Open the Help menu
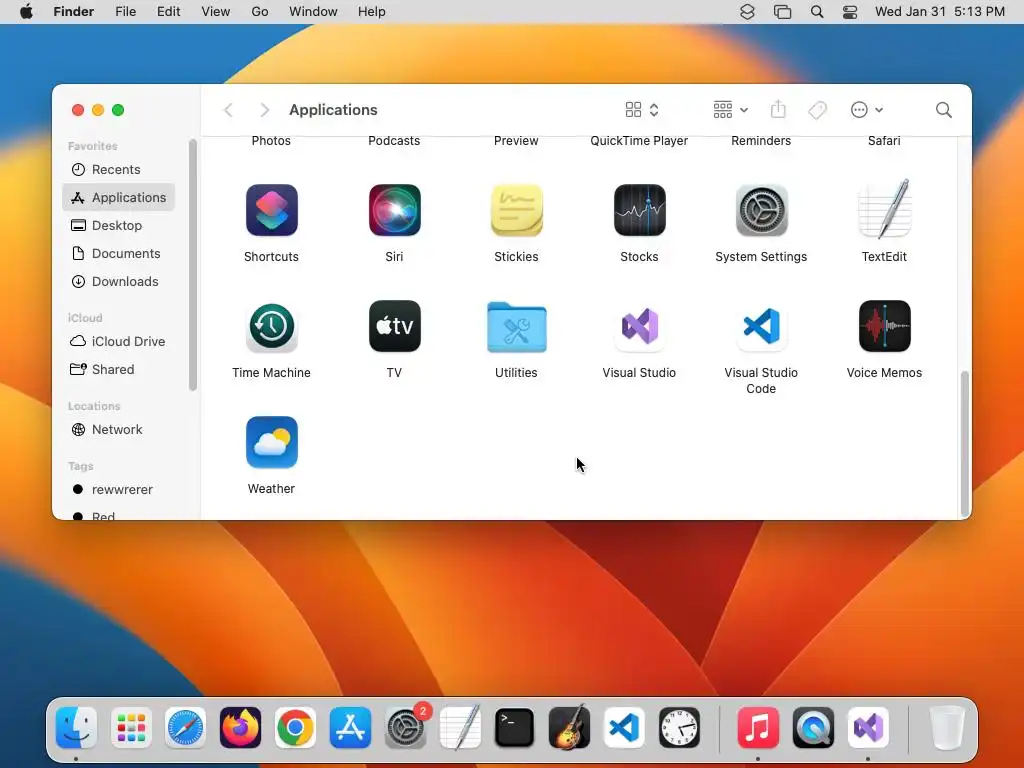 pyautogui.click(x=372, y=12)
